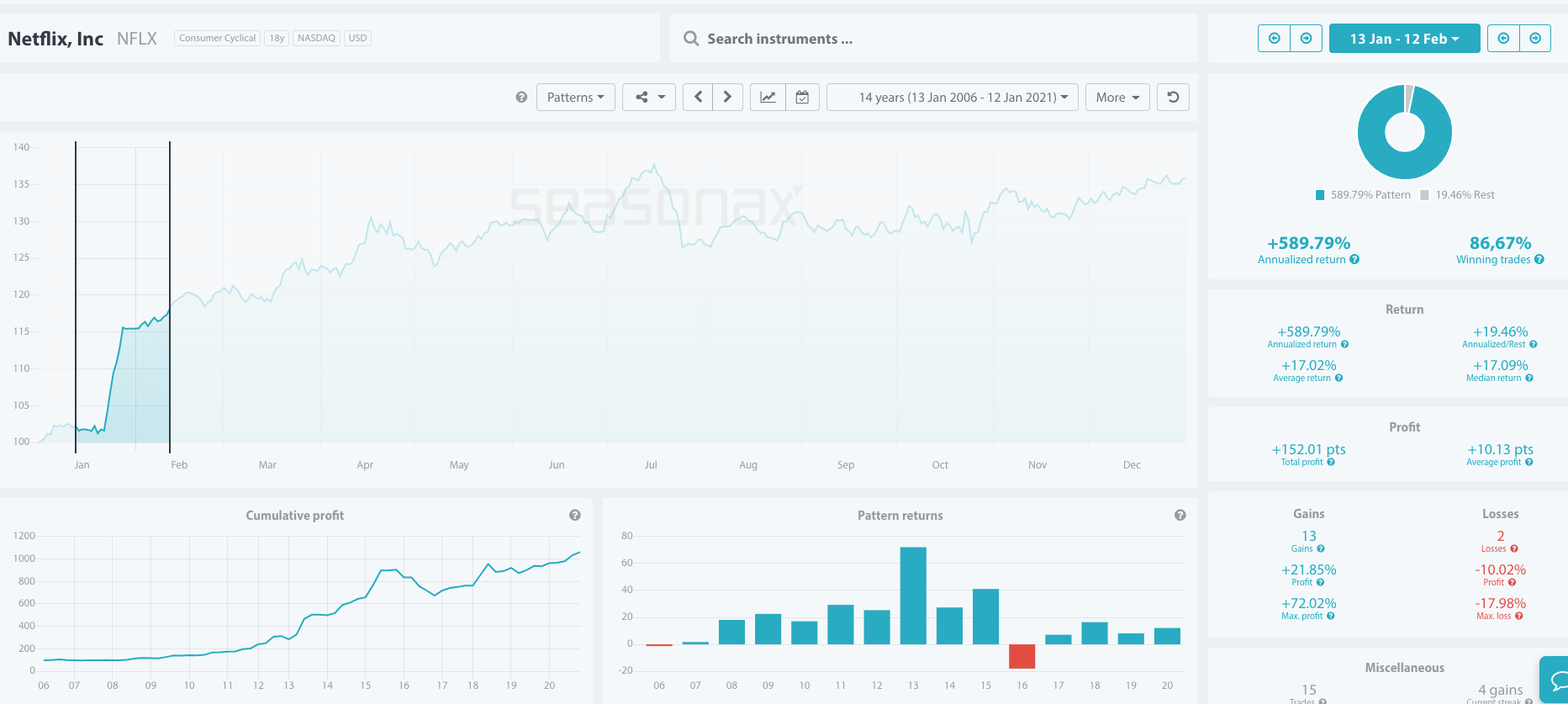Image resolution: width=1568 pixels, height=704 pixels.
Task: Open the chat bubble widget
Action: [x=1555, y=680]
